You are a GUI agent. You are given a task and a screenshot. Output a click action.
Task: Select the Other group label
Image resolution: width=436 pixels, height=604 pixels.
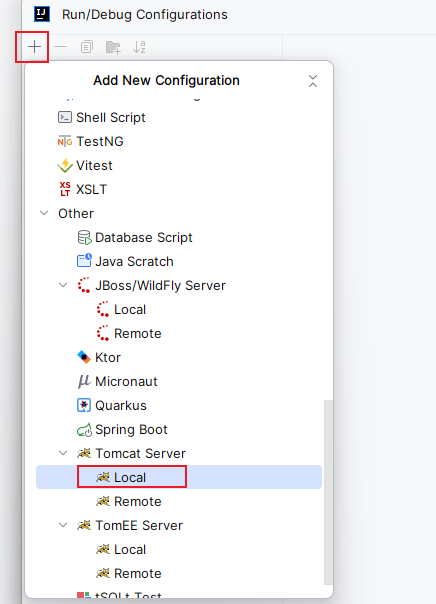[x=76, y=213]
